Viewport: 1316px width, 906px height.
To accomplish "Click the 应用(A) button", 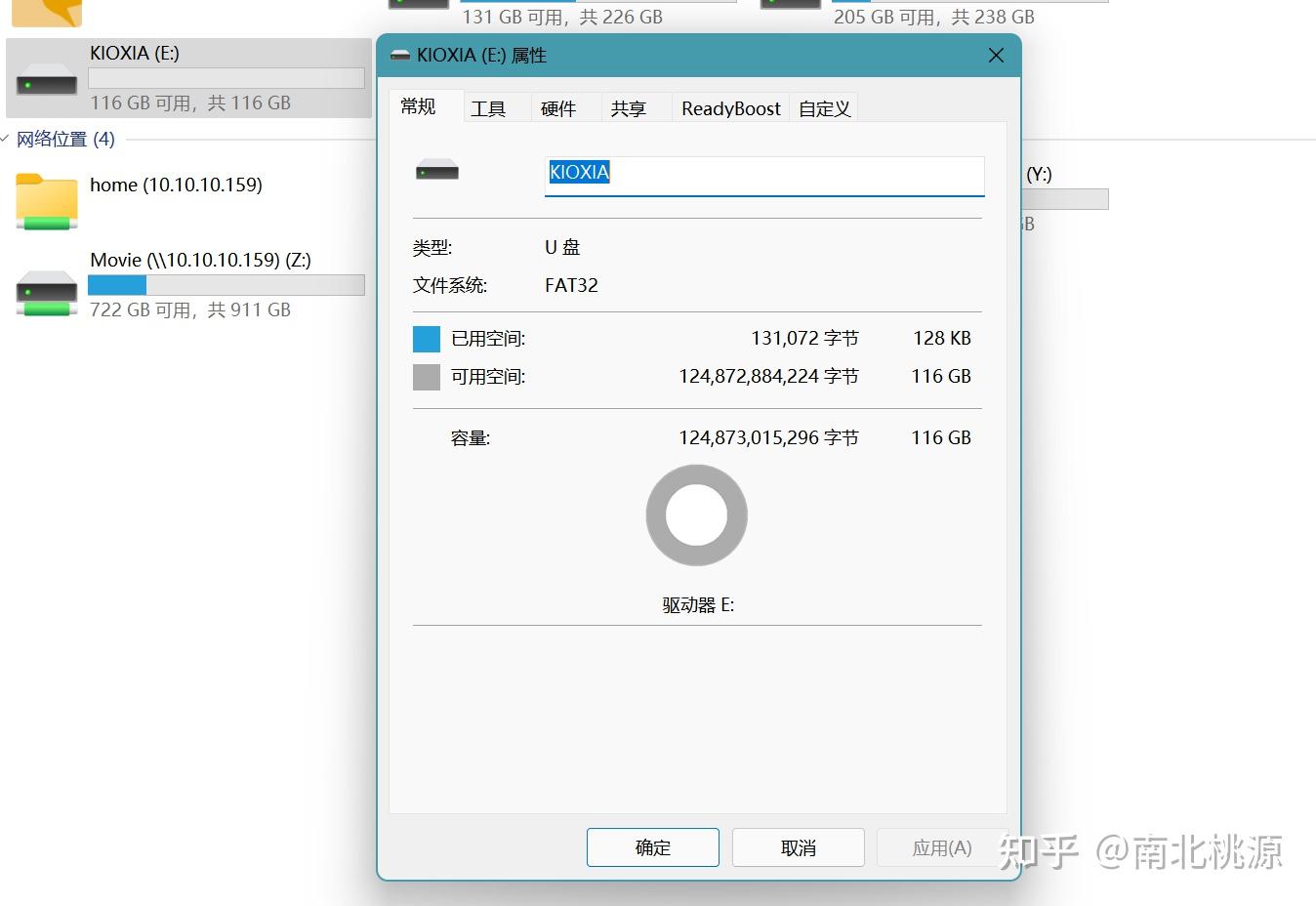I will (x=940, y=846).
